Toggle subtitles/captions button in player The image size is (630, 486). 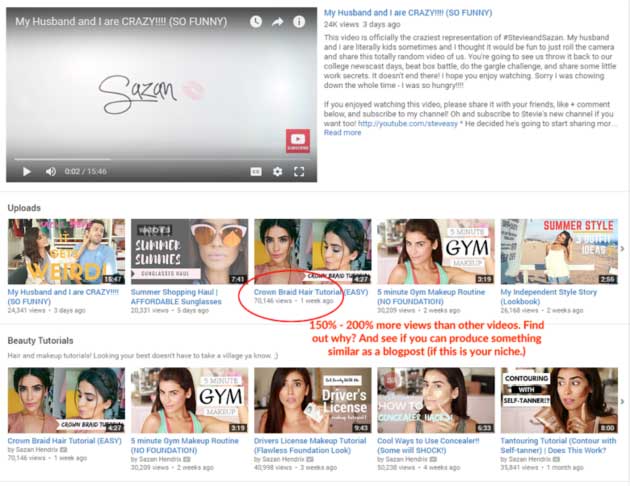click(256, 172)
